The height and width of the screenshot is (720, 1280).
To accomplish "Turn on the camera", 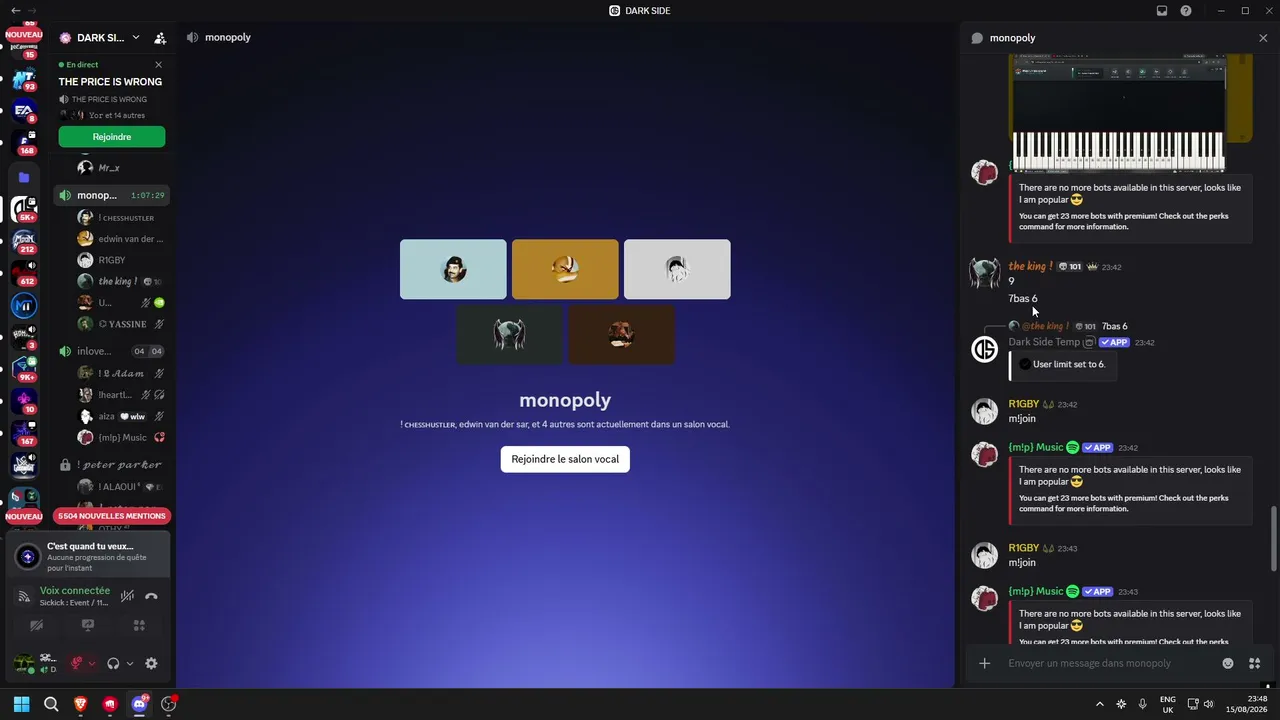I will tap(37, 626).
